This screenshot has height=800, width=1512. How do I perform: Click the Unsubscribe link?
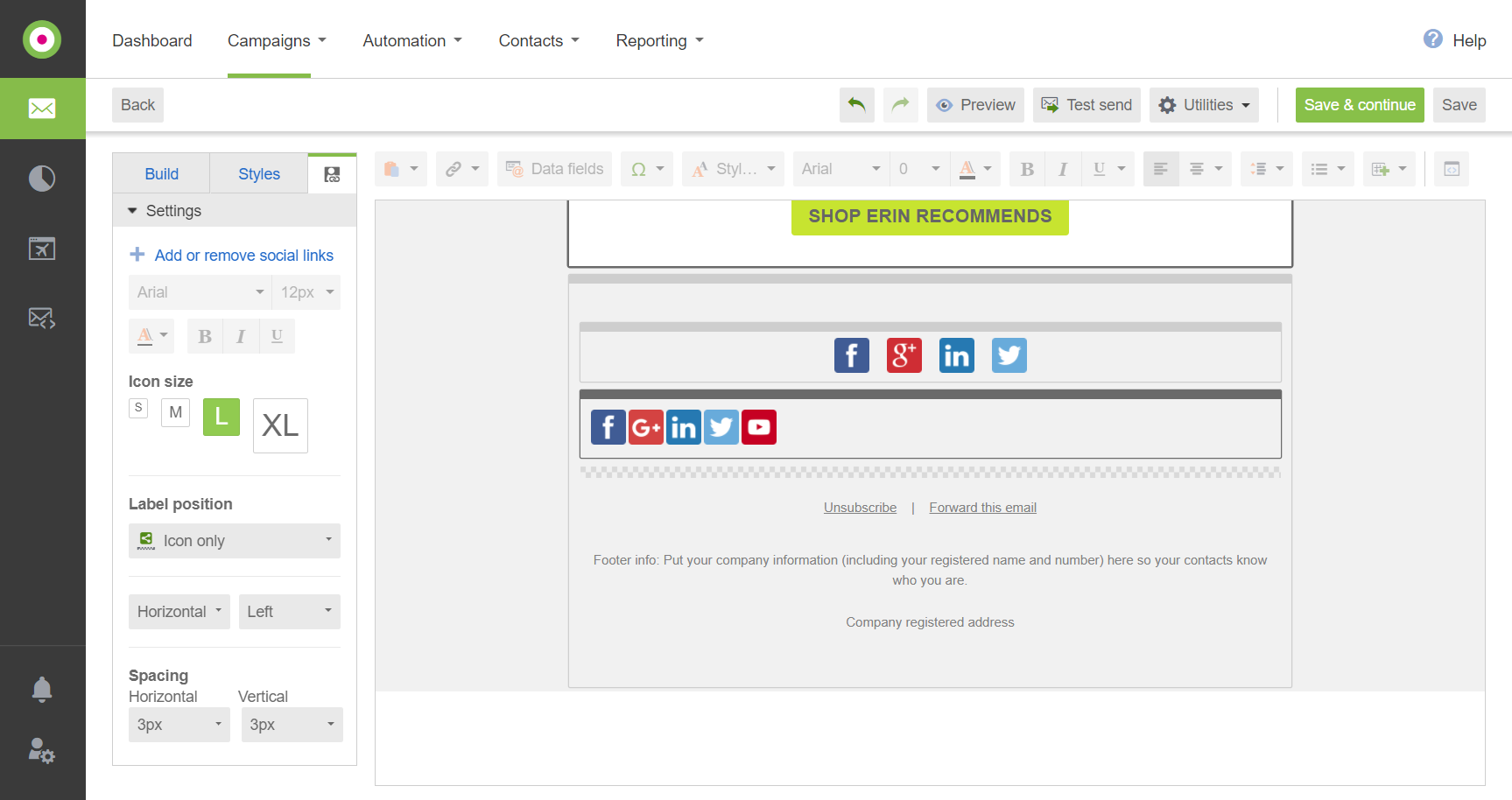(x=860, y=508)
